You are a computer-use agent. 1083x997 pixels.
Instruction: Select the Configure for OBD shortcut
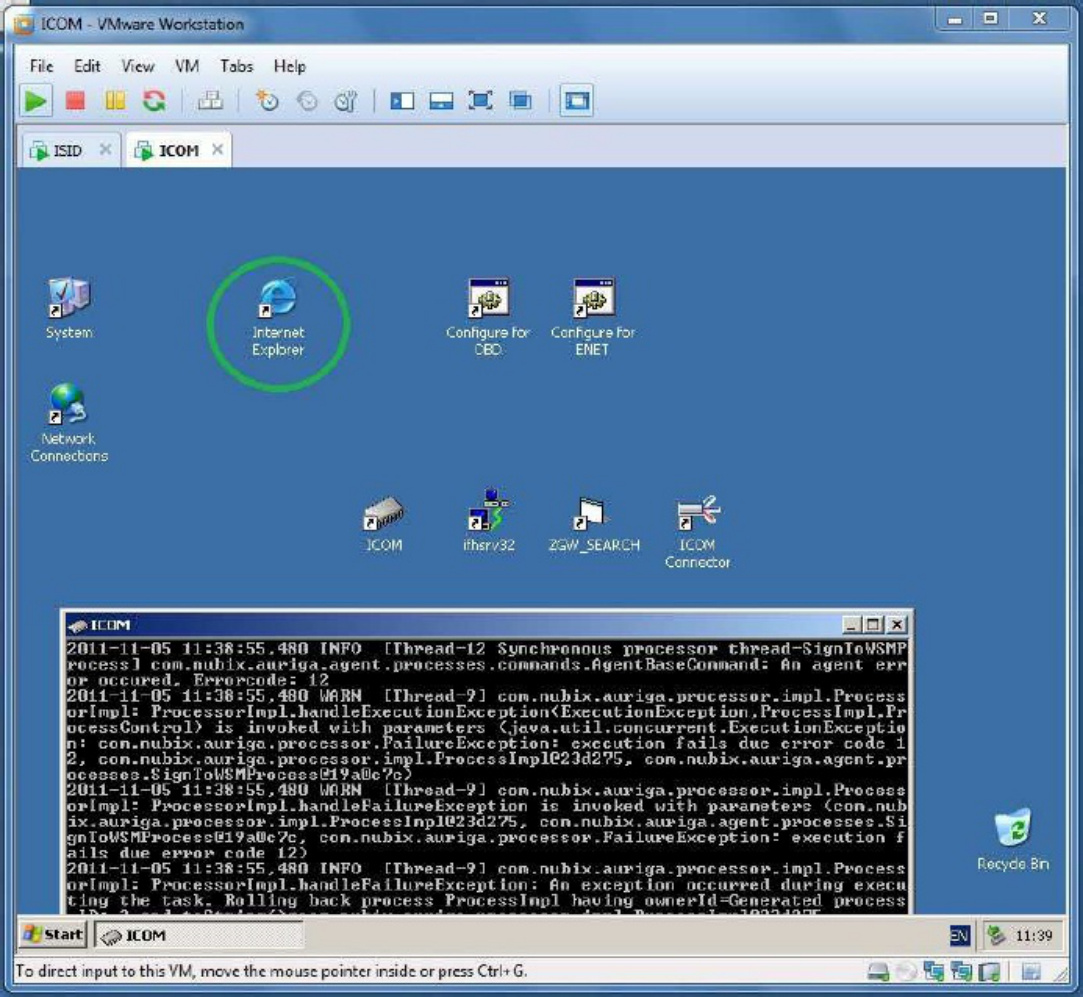[x=488, y=318]
